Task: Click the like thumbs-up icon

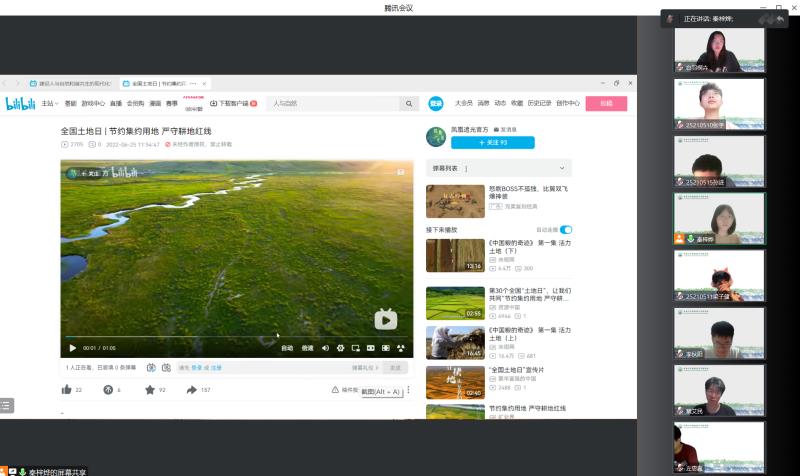Action: pos(67,389)
